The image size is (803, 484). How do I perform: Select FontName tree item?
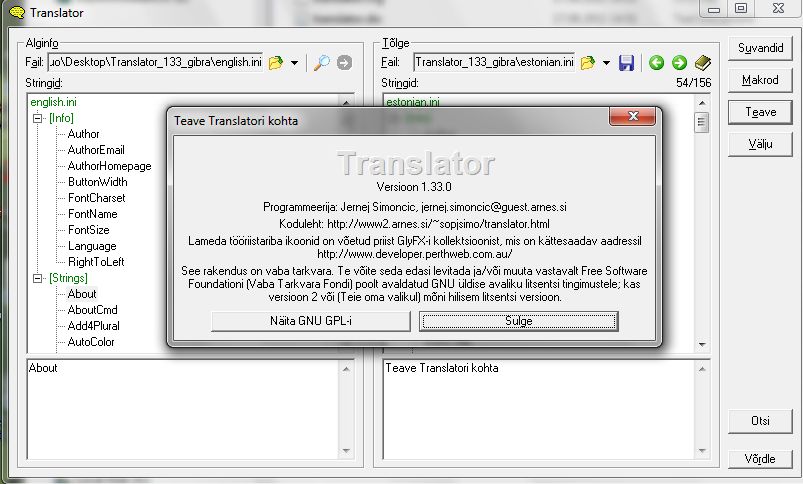93,214
